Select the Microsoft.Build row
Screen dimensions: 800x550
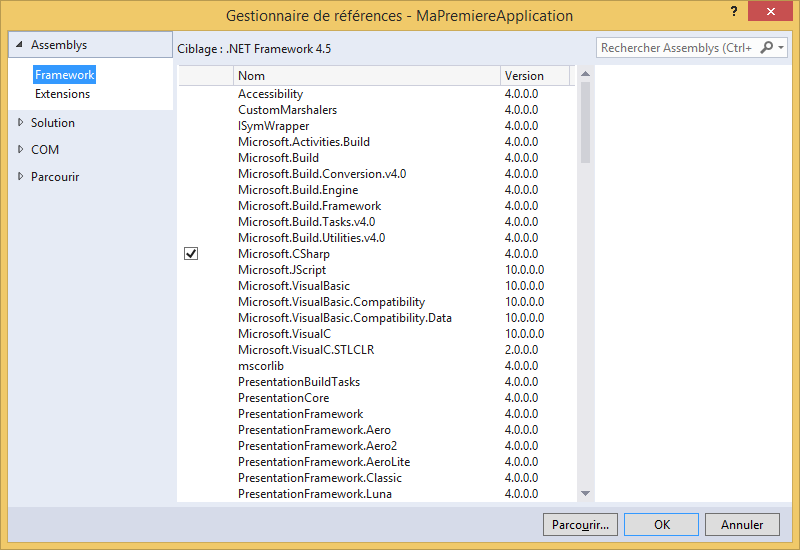point(377,158)
